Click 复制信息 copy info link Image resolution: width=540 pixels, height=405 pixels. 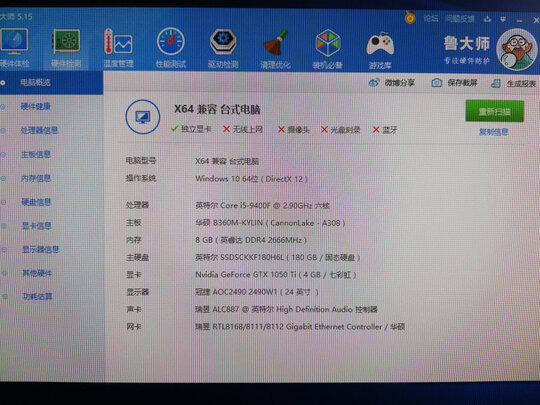pos(494,132)
